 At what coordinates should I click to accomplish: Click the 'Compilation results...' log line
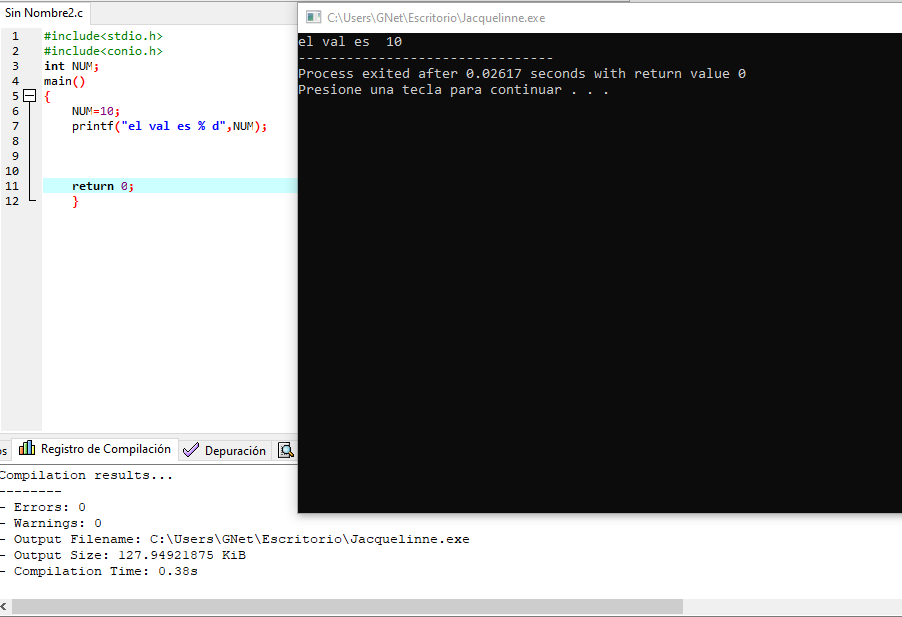pos(86,476)
